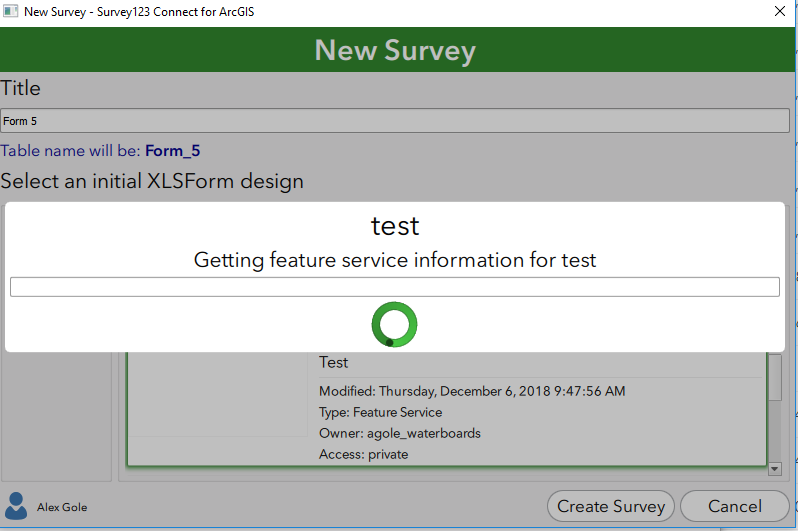Click the New Survey green header title
The image size is (798, 531).
(395, 50)
